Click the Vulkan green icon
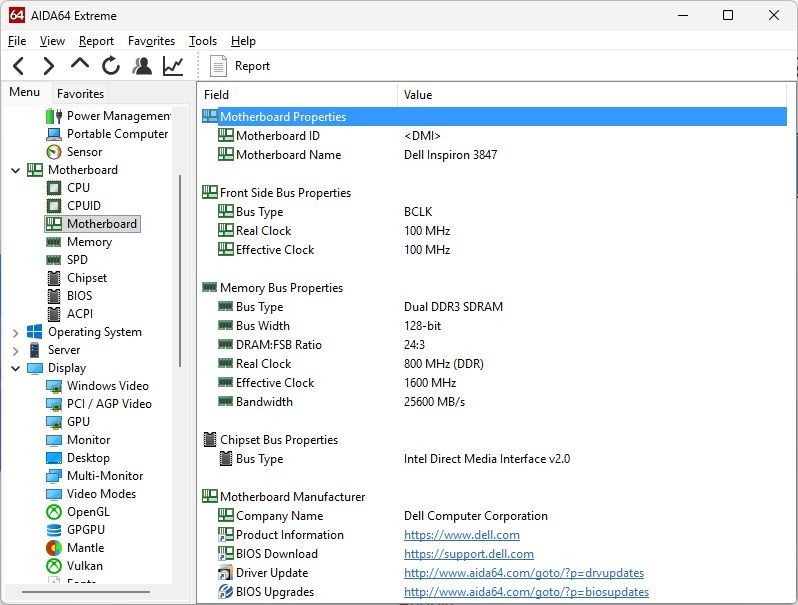The image size is (798, 605). (53, 566)
